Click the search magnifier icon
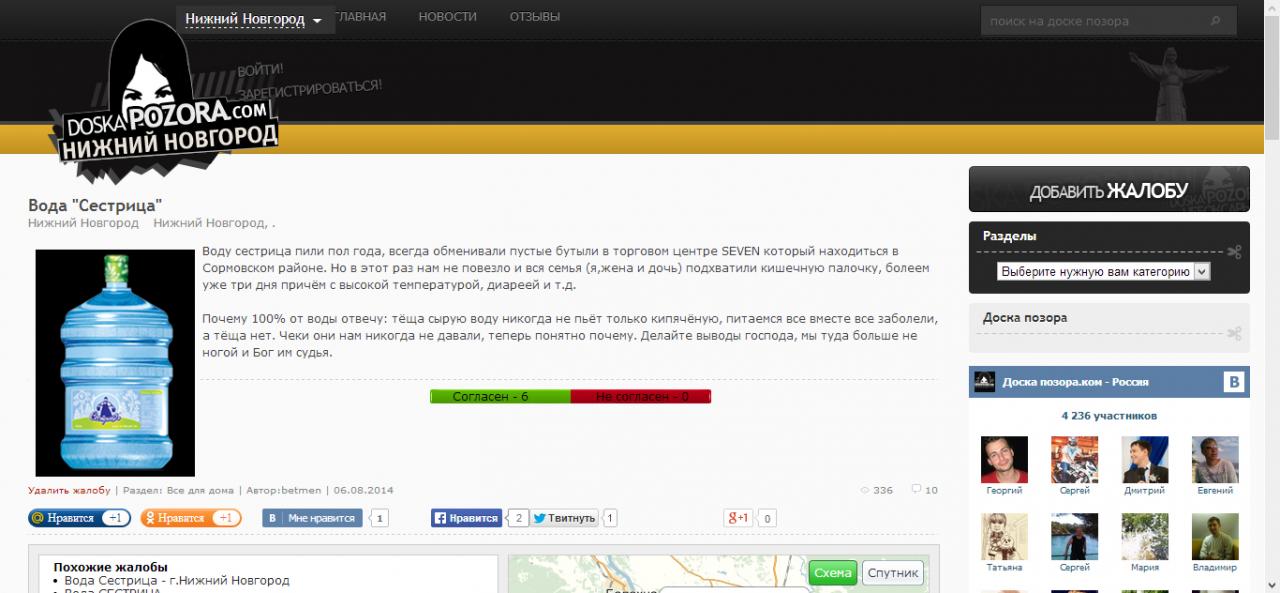 click(x=1216, y=20)
